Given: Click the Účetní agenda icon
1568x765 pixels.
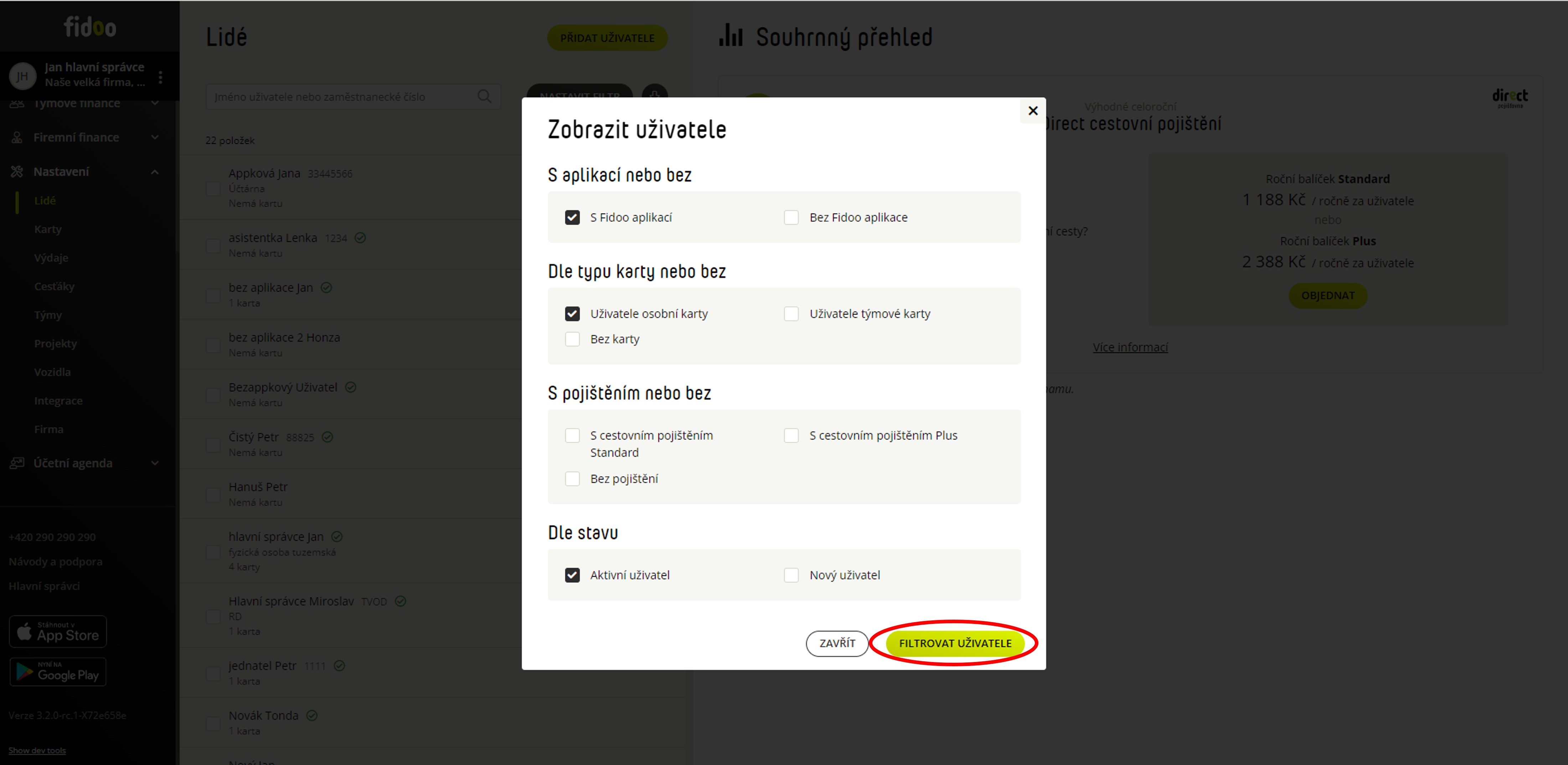Looking at the screenshot, I should pos(17,463).
